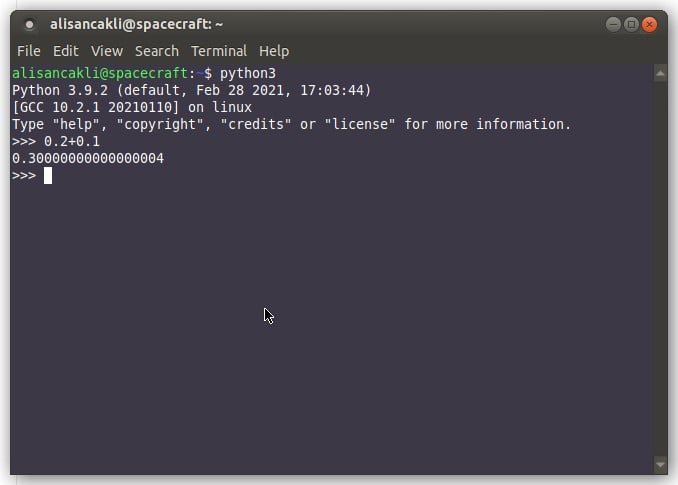Click the scrollbar up arrow

660,74
